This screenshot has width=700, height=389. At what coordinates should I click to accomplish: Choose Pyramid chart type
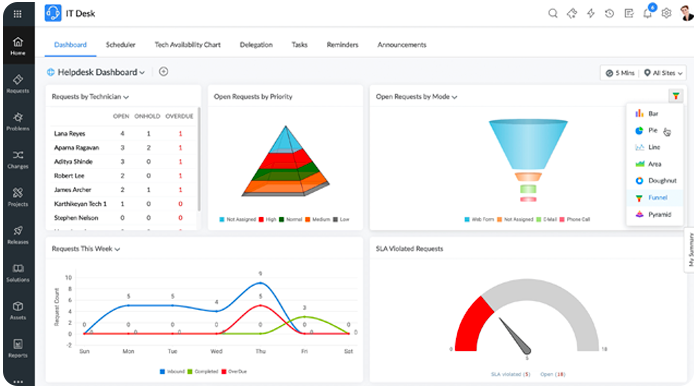654,214
